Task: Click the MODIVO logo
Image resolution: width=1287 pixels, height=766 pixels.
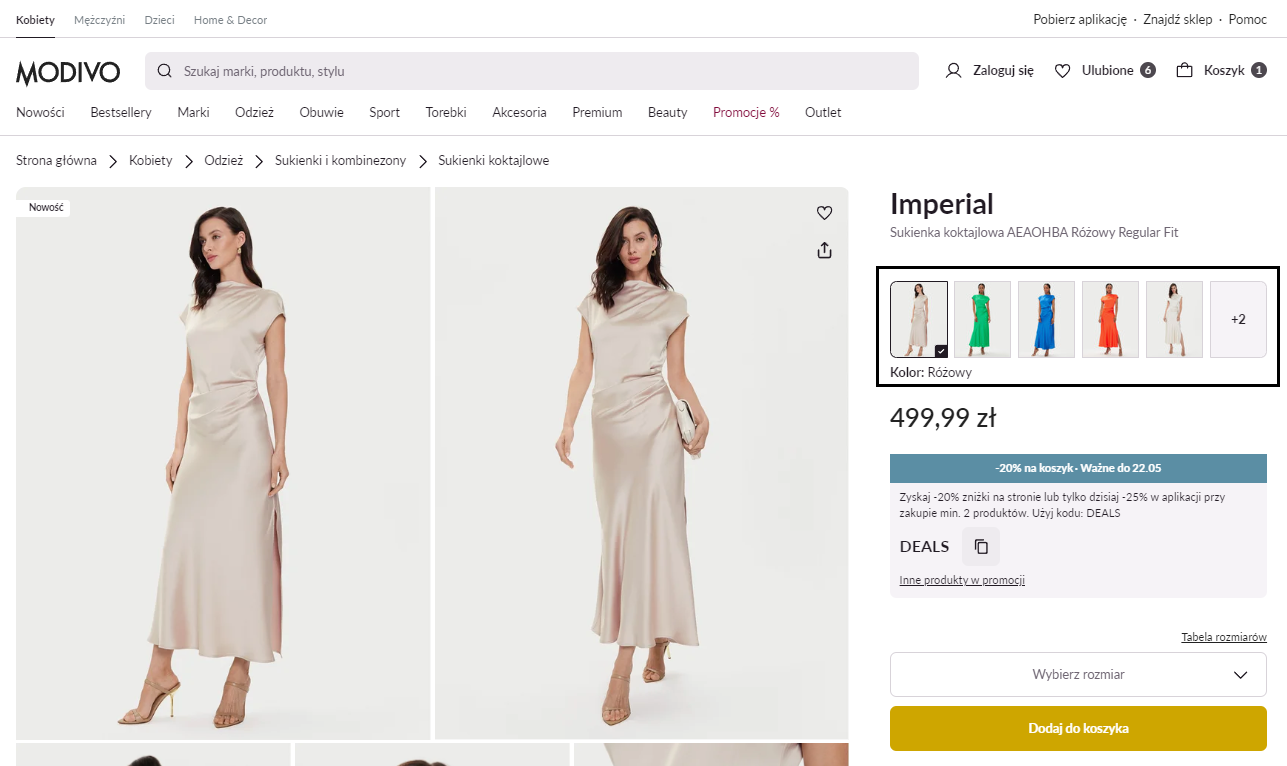Action: click(x=68, y=72)
